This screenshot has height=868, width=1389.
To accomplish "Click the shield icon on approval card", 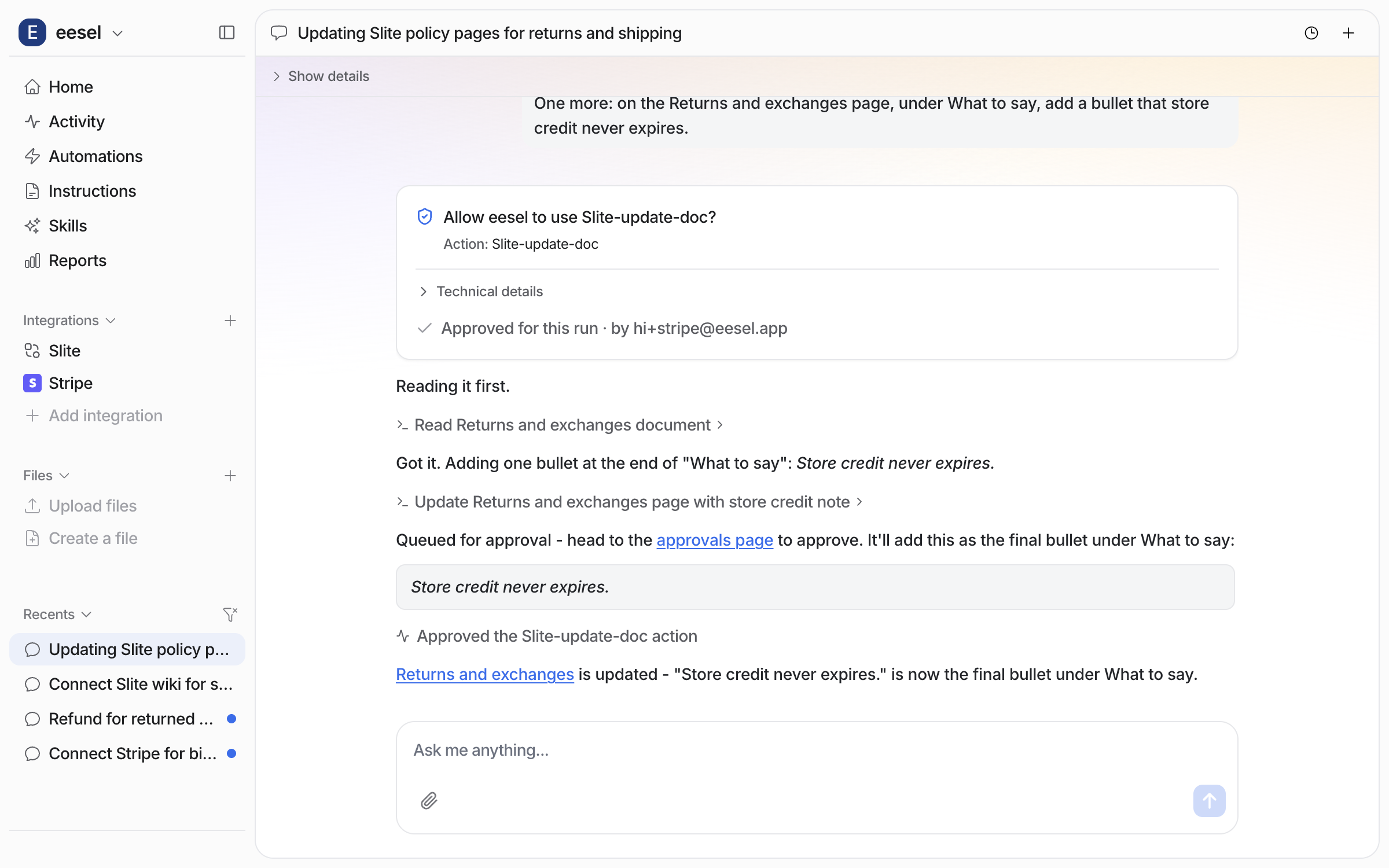I will click(425, 217).
